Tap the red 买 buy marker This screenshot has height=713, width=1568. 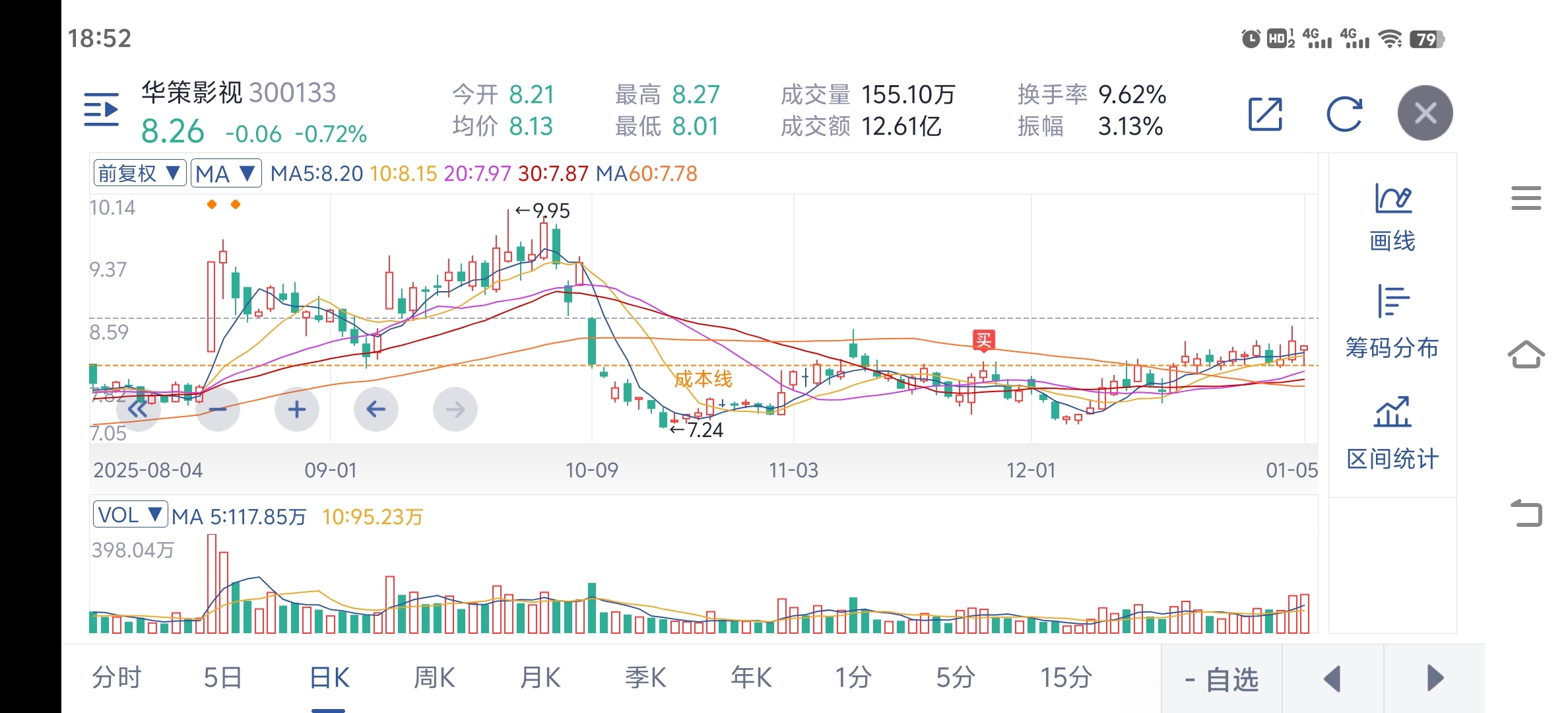(983, 341)
